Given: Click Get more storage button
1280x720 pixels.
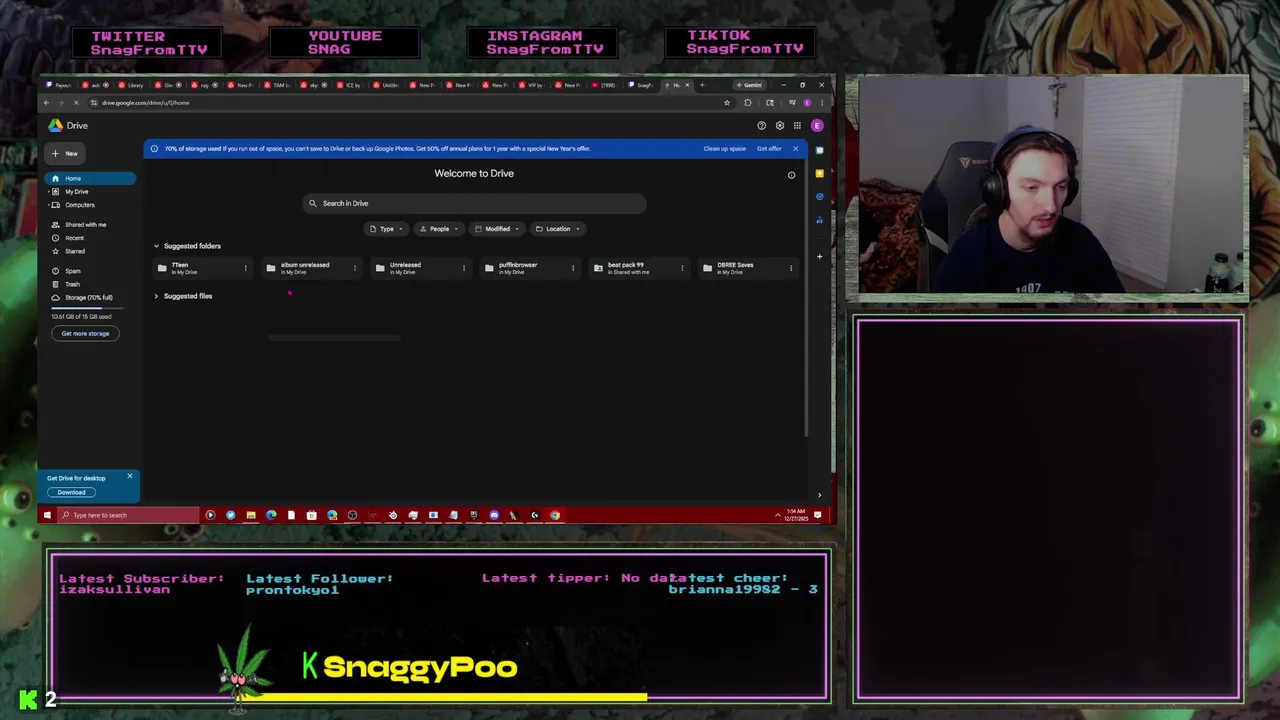Looking at the screenshot, I should (85, 334).
